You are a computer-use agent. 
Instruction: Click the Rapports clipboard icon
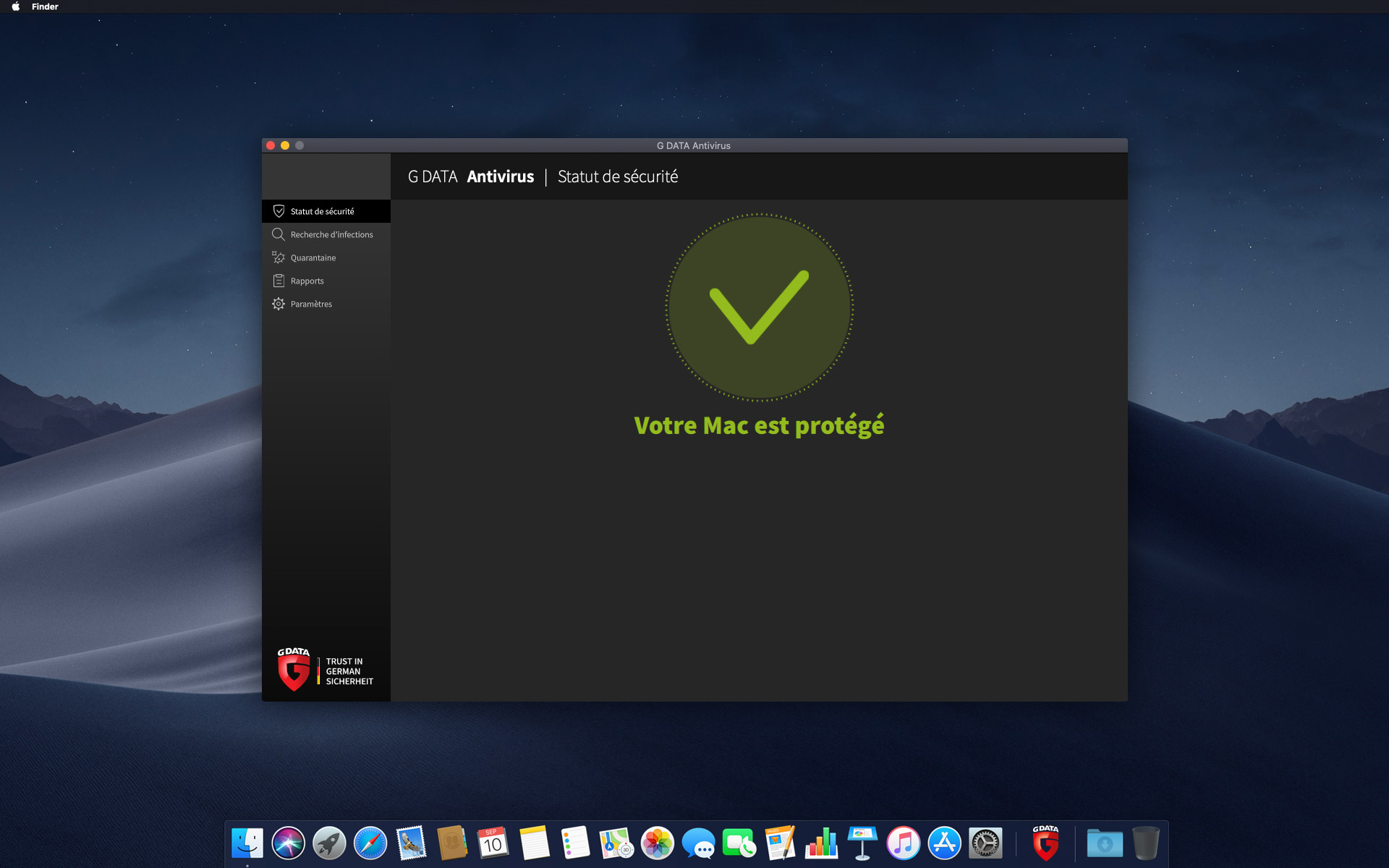tap(279, 281)
